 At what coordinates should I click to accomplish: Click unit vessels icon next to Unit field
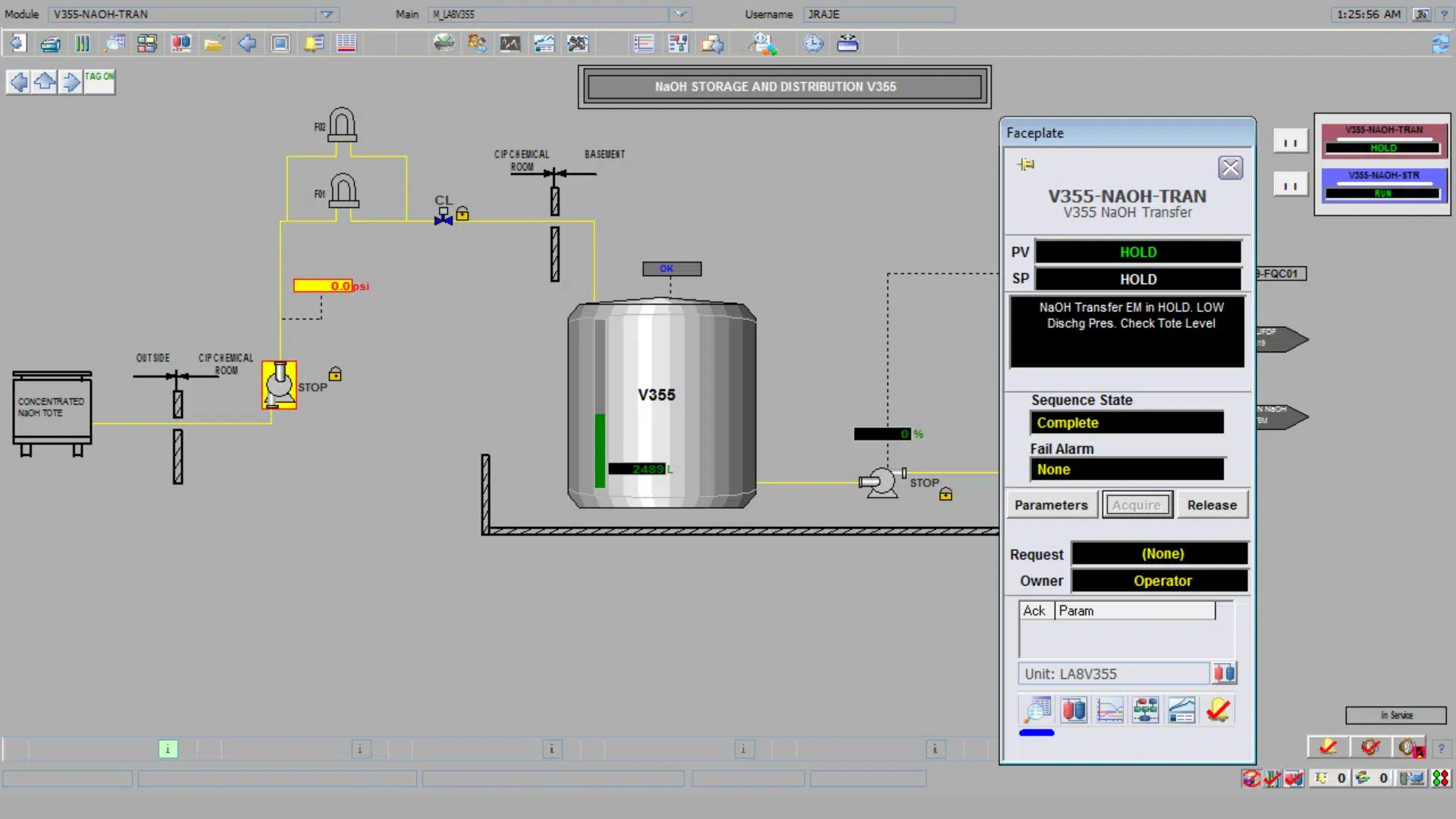[x=1224, y=673]
